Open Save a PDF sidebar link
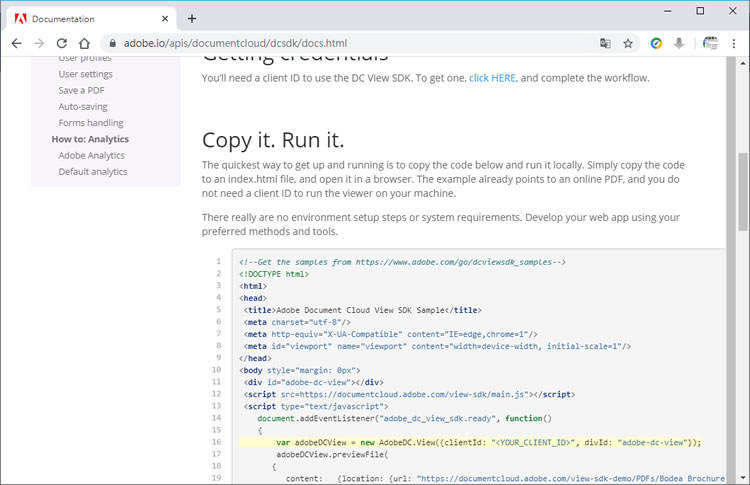The image size is (750, 485). (81, 90)
